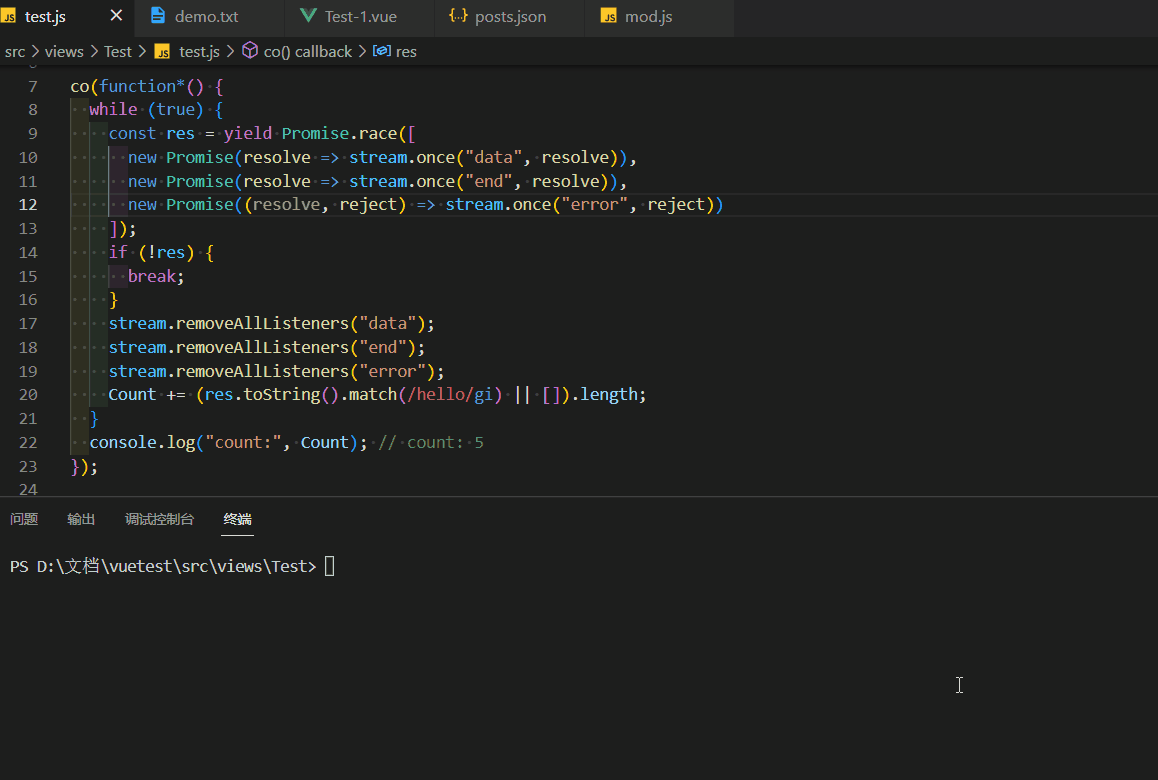The image size is (1158, 780).
Task: Click line number 7 in gutter
Action: coord(32,86)
